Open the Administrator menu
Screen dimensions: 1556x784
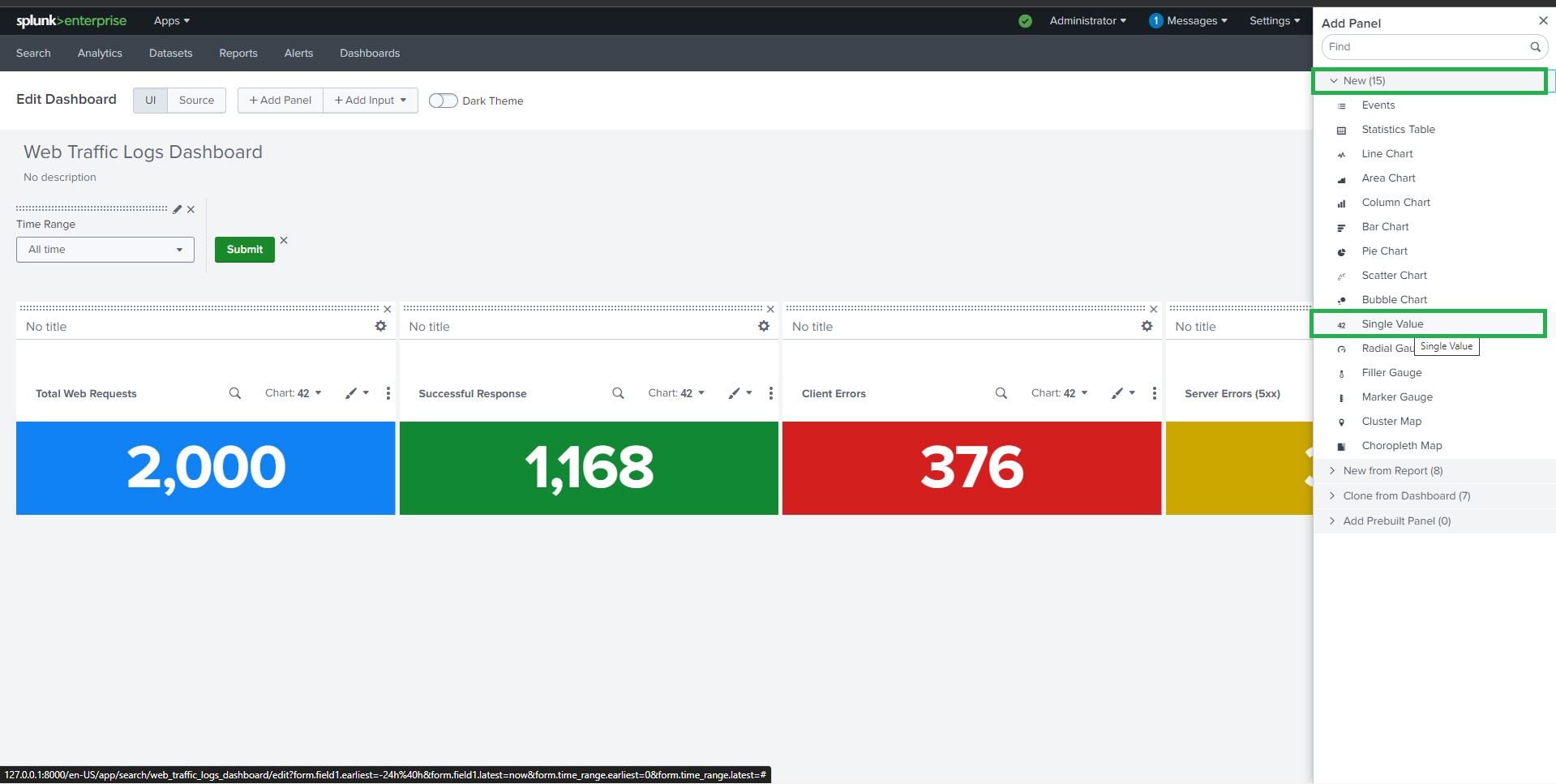tap(1087, 21)
